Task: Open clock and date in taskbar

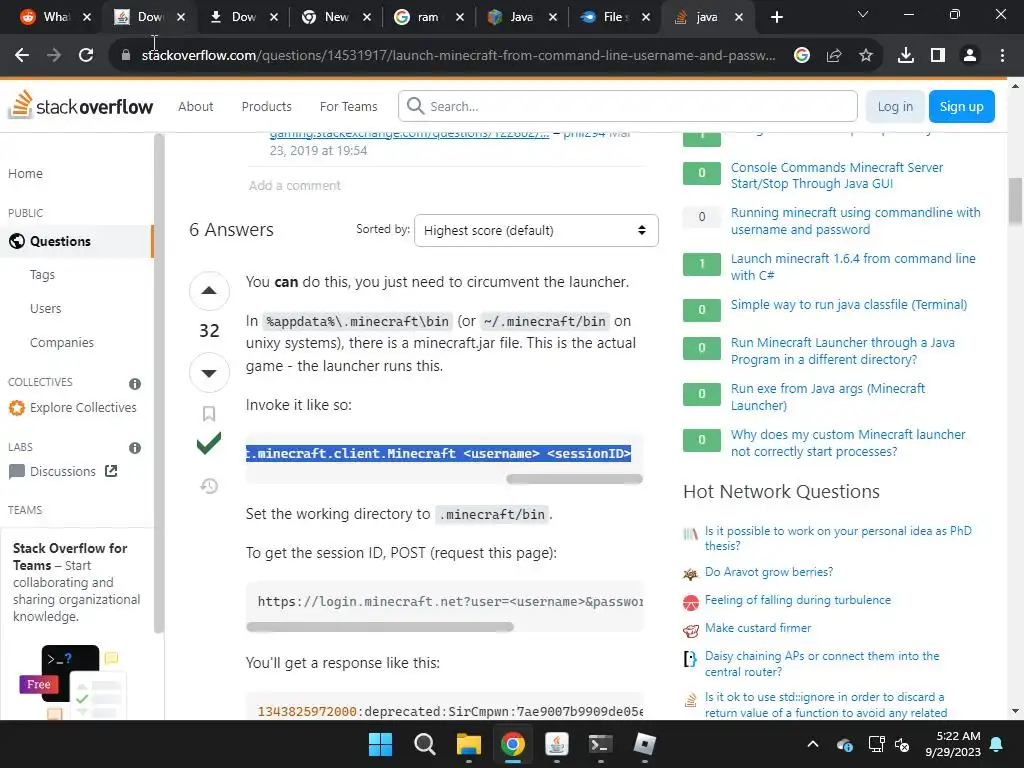Action: click(953, 744)
